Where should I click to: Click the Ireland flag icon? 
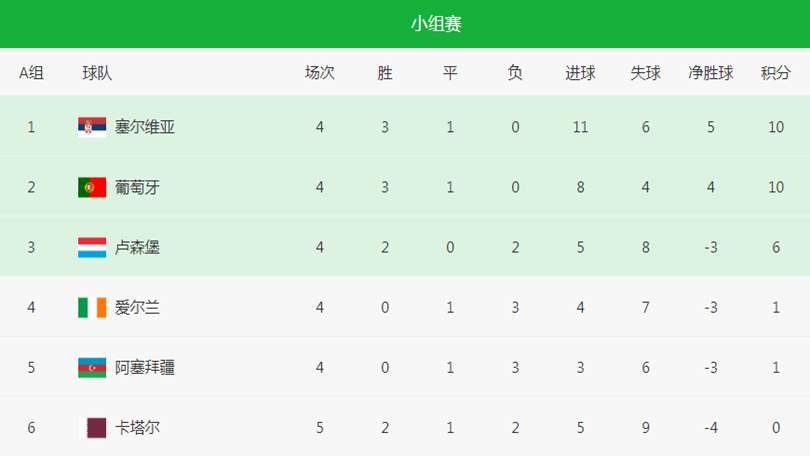(x=92, y=308)
